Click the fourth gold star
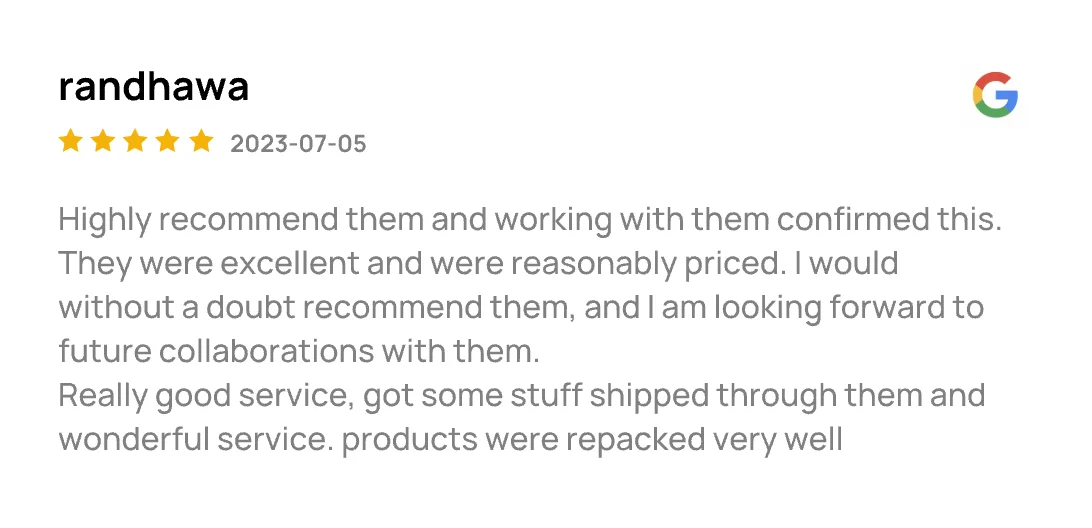The height and width of the screenshot is (528, 1092). pos(168,141)
